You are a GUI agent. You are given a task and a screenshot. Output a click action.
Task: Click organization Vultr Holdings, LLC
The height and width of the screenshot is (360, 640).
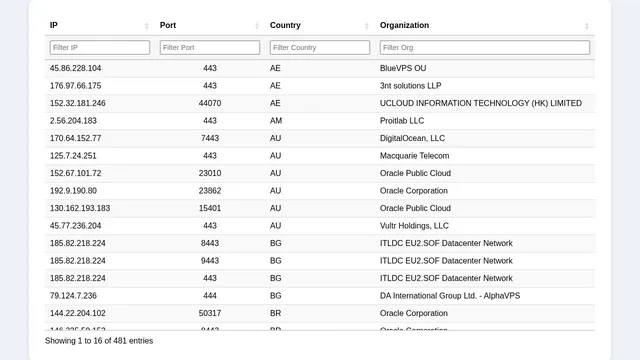coord(414,226)
